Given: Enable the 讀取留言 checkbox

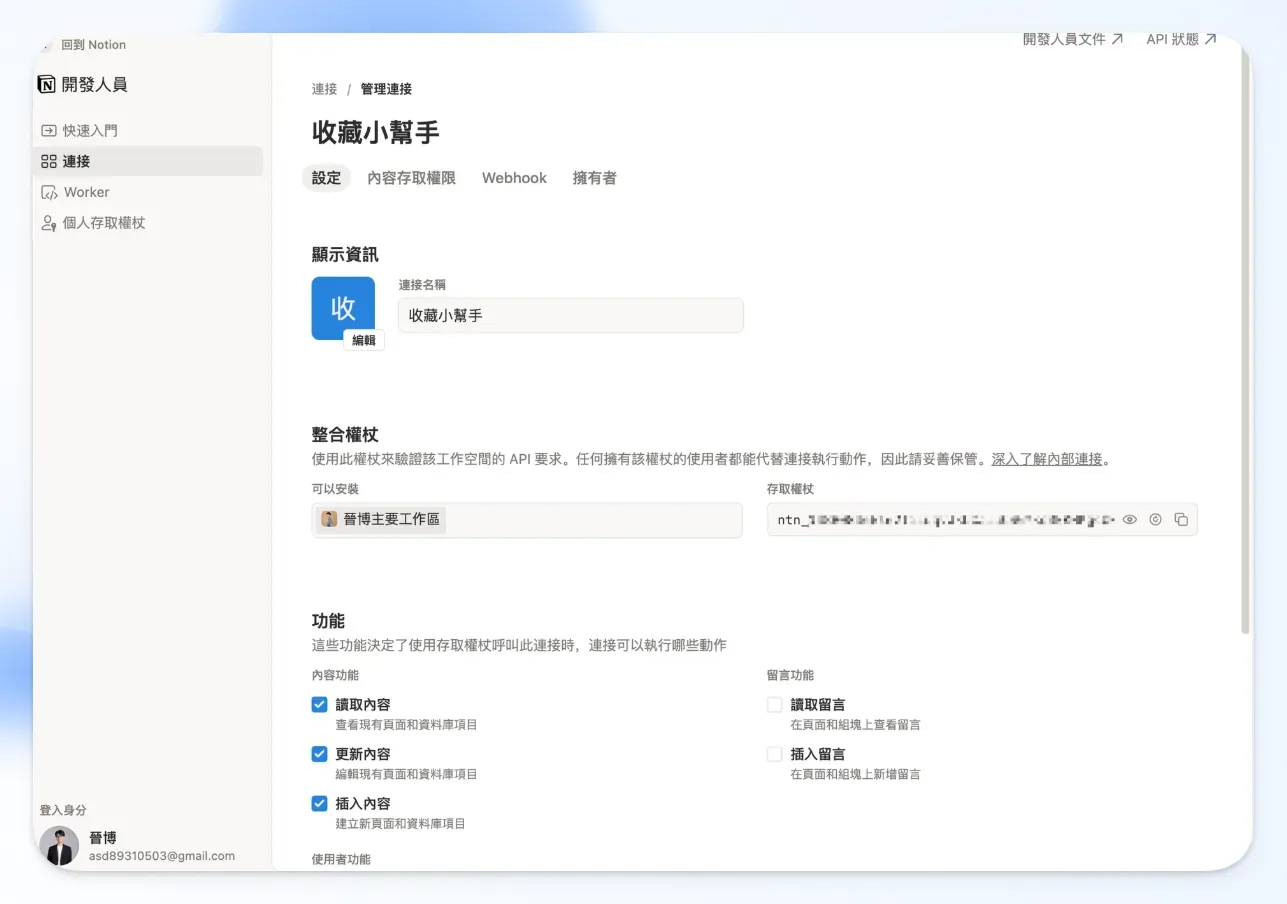Looking at the screenshot, I should click(x=774, y=705).
